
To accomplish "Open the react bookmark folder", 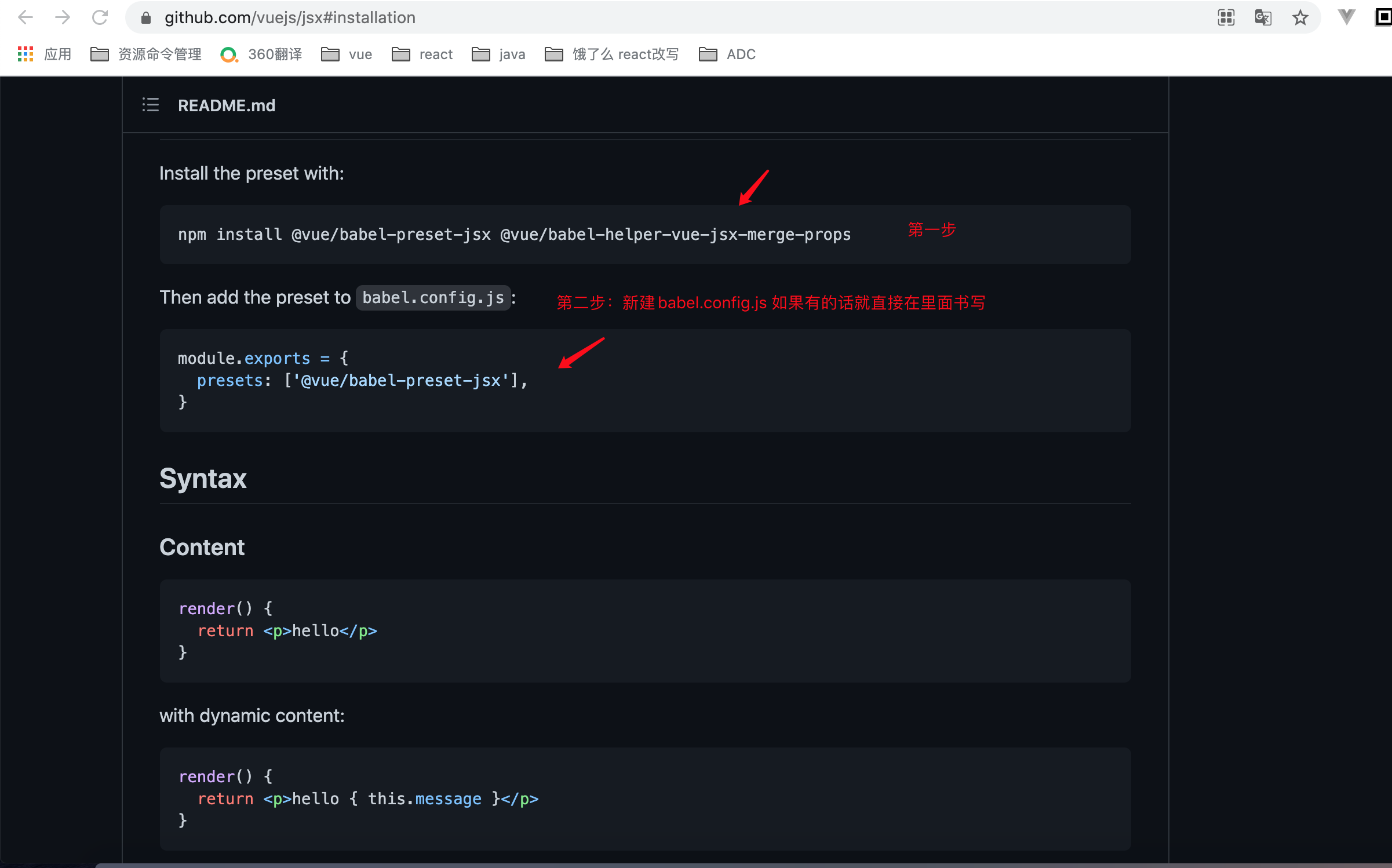I will [422, 54].
